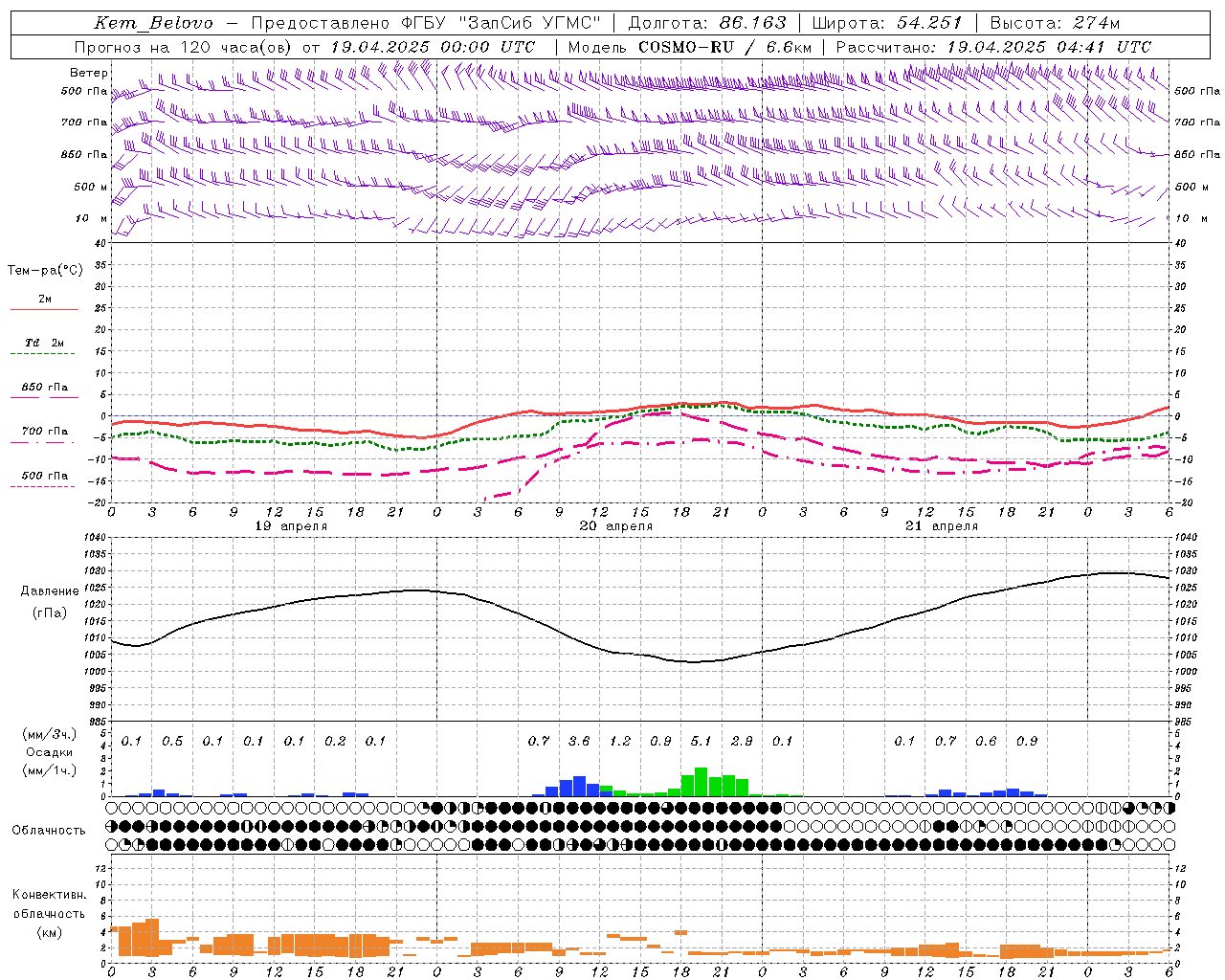The height and width of the screenshot is (980, 1225).
Task: Click '700 гПа' legend in temperature panel
Action: 45,431
